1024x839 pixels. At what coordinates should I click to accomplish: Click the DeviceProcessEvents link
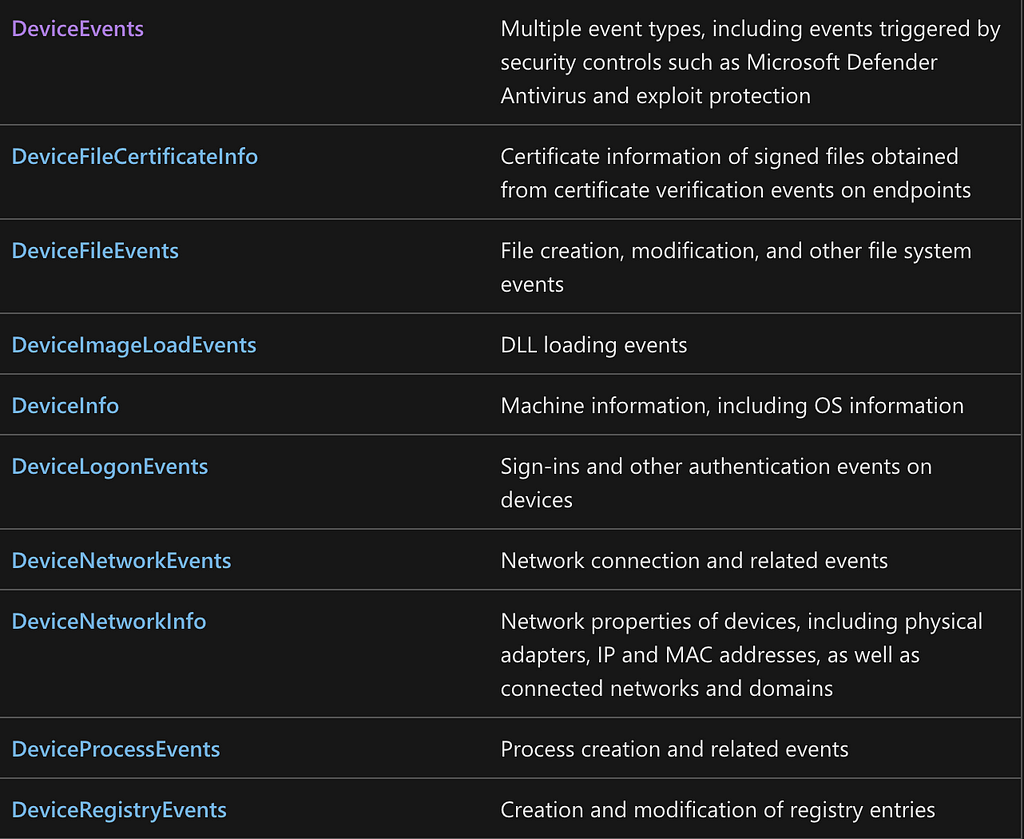pyautogui.click(x=116, y=749)
